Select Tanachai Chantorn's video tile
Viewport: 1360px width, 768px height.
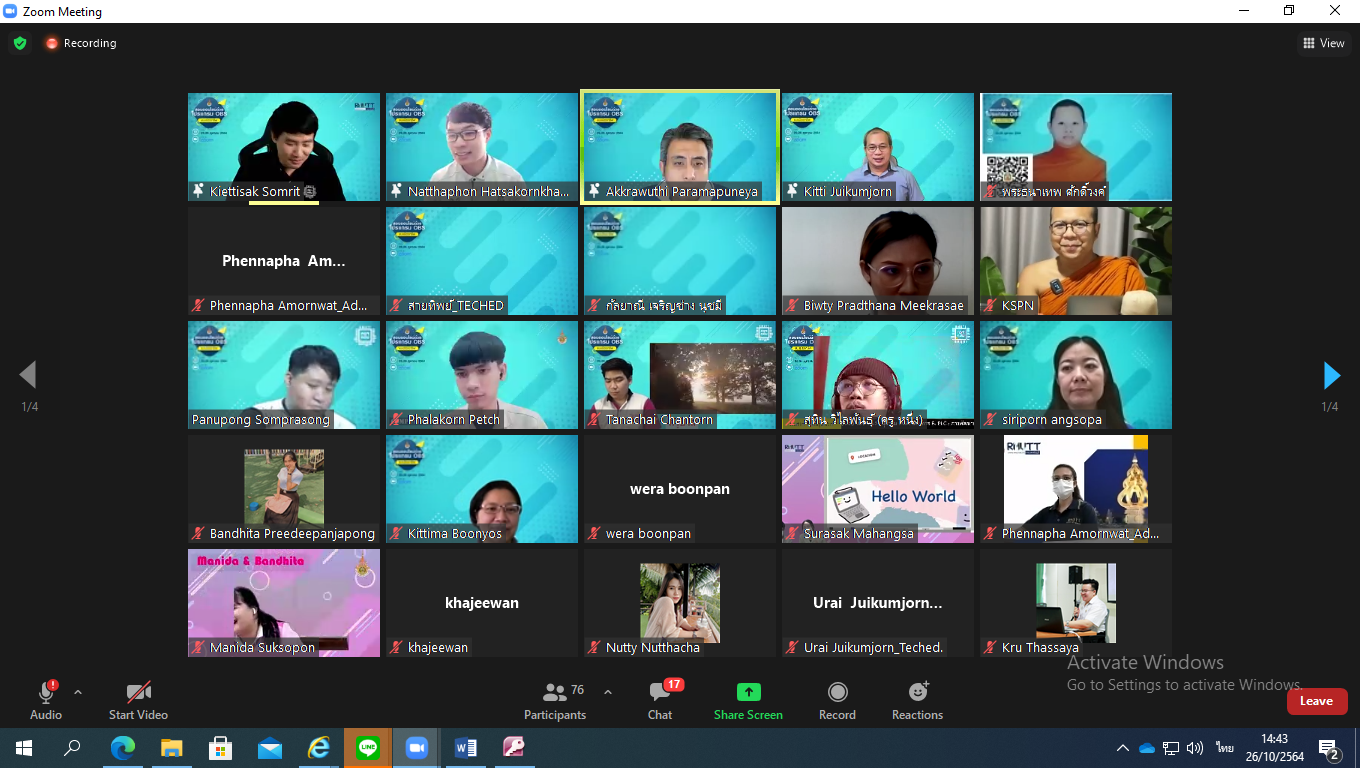[x=680, y=375]
